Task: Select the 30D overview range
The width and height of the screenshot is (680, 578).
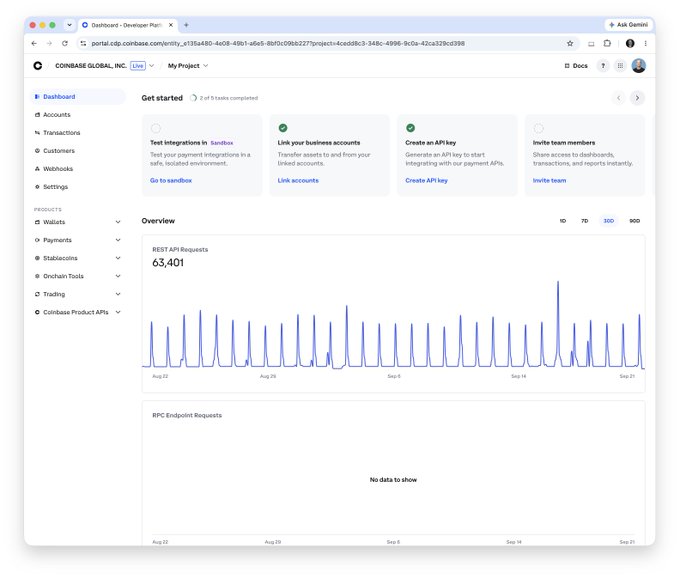Action: [608, 221]
